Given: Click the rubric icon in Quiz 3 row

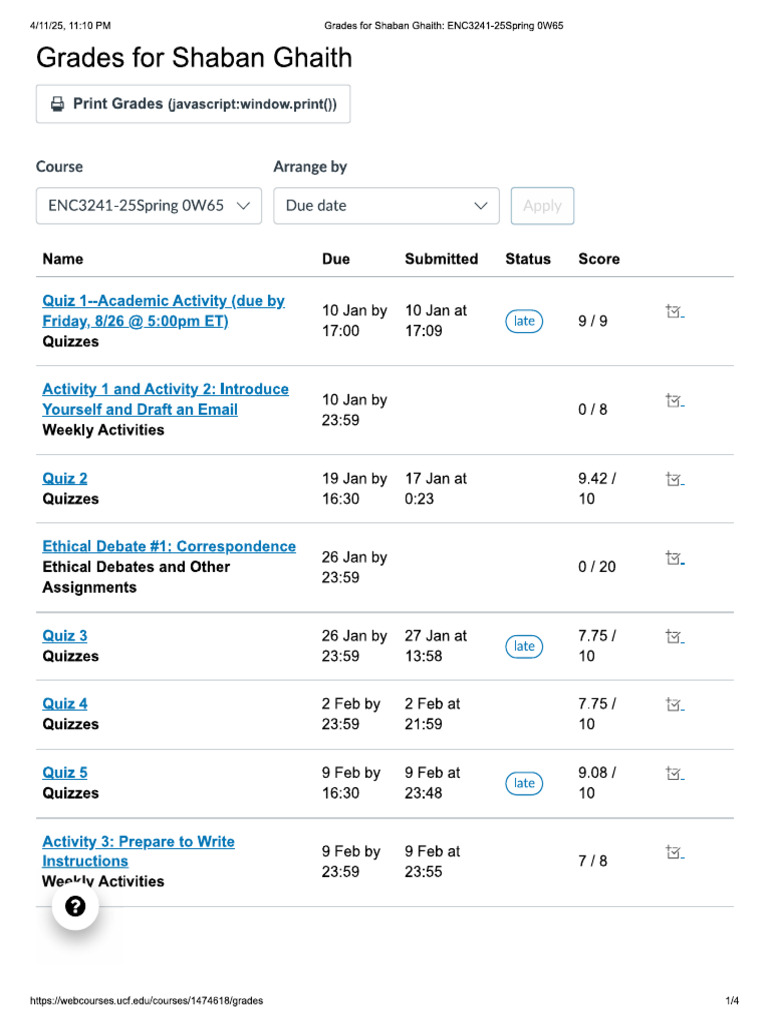Looking at the screenshot, I should [x=675, y=636].
